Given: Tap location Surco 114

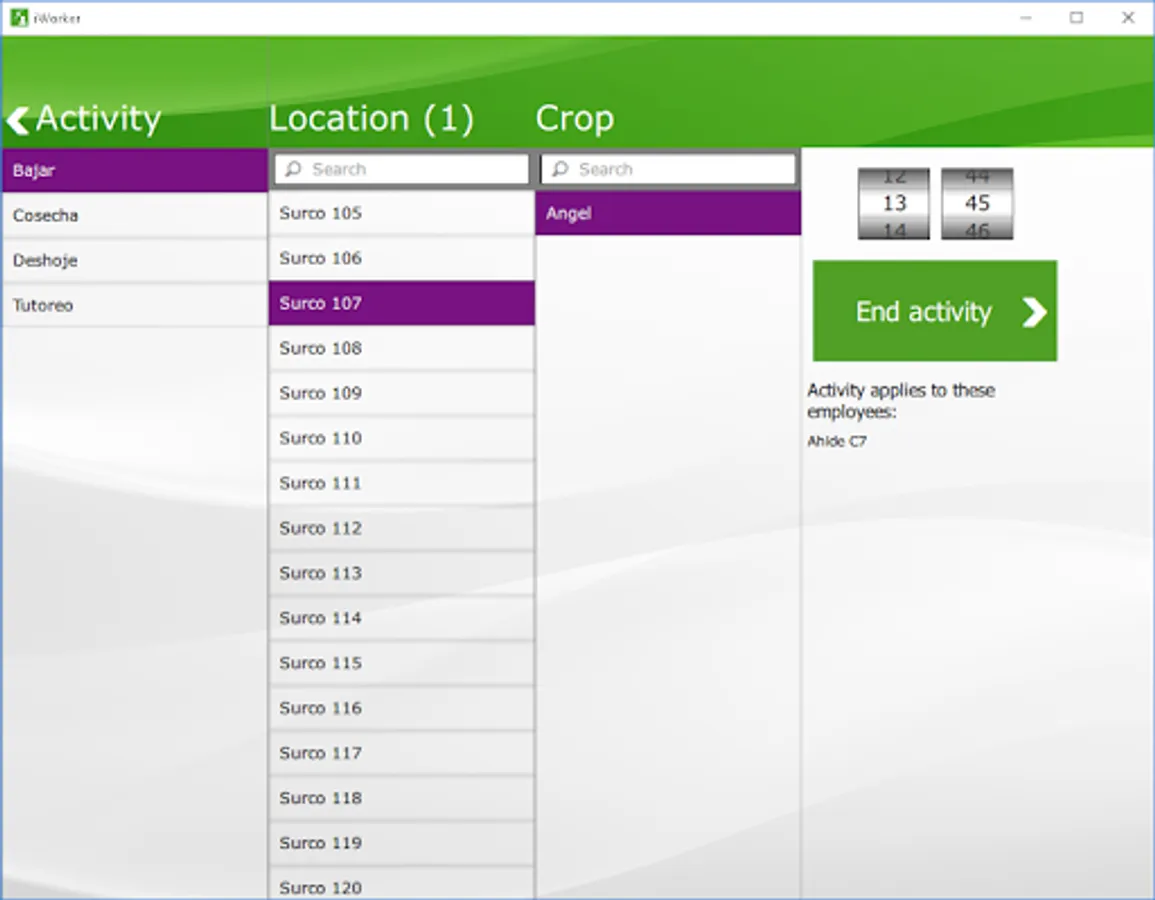Looking at the screenshot, I should pyautogui.click(x=401, y=618).
